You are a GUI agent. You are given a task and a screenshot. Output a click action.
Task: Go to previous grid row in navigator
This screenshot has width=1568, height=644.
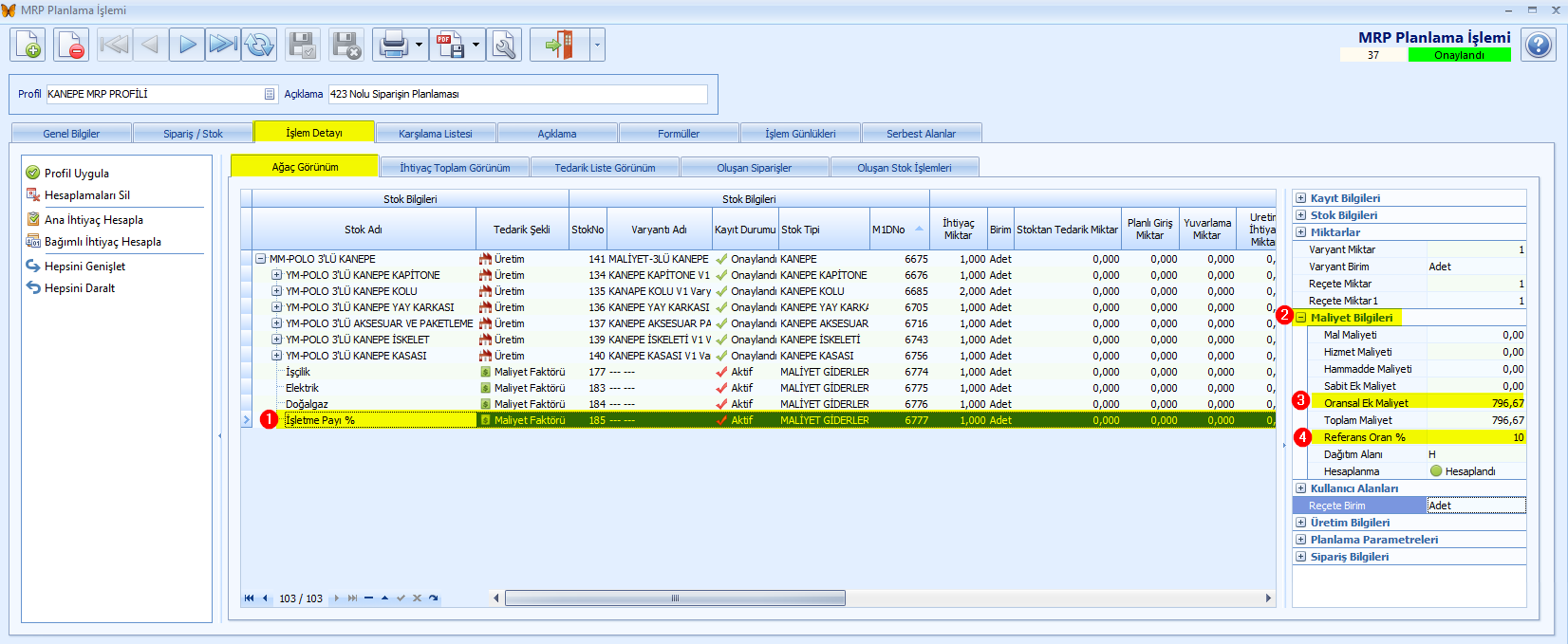(265, 598)
